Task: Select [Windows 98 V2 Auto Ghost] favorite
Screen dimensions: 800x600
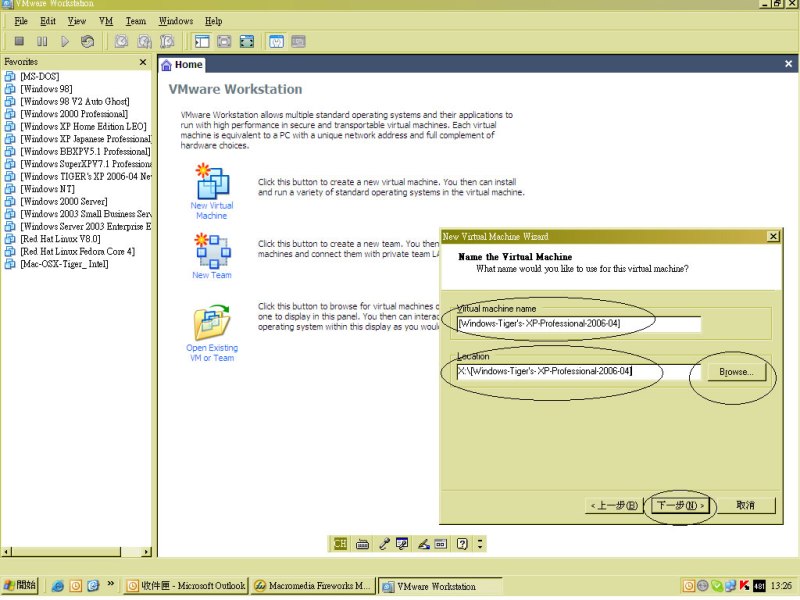Action: click(74, 102)
